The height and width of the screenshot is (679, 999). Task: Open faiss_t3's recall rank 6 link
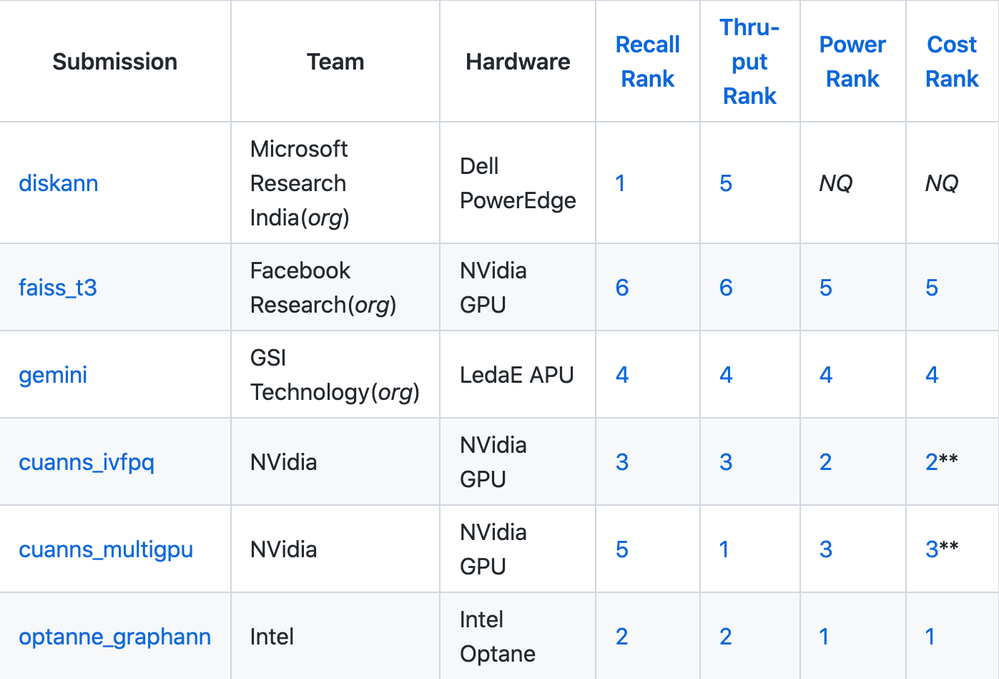622,287
